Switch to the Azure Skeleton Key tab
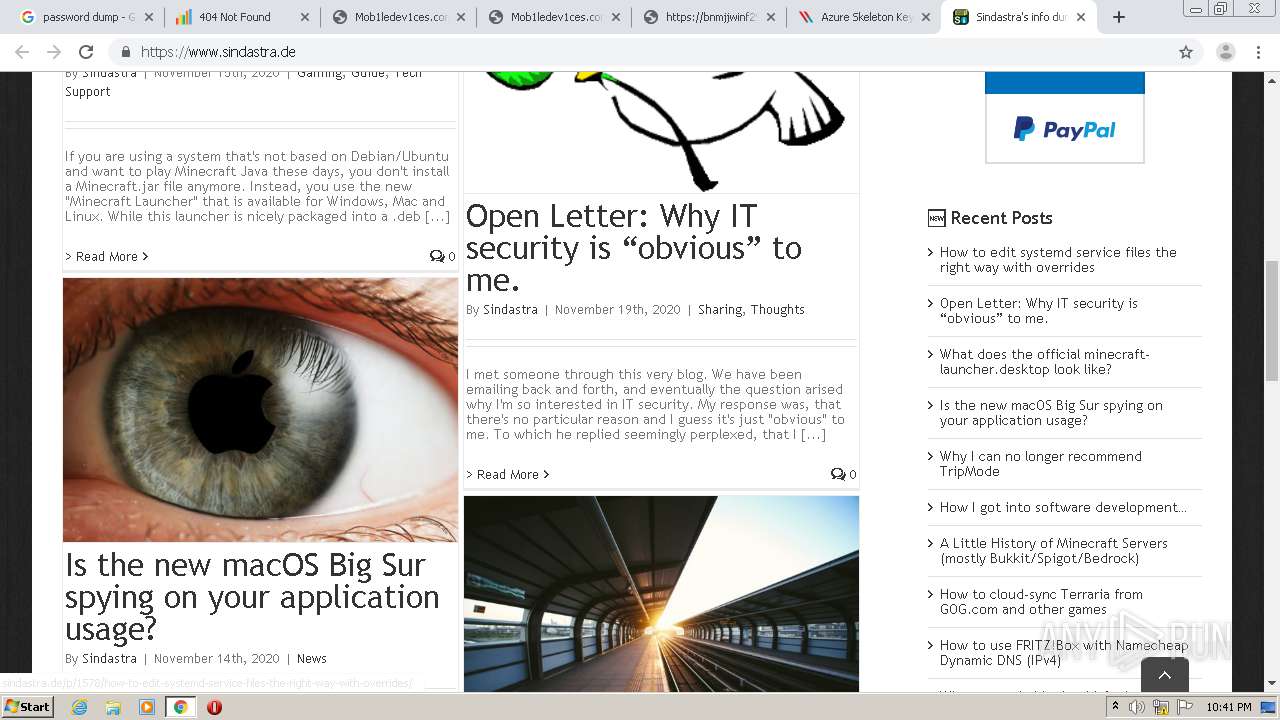The height and width of the screenshot is (720, 1280). click(861, 17)
